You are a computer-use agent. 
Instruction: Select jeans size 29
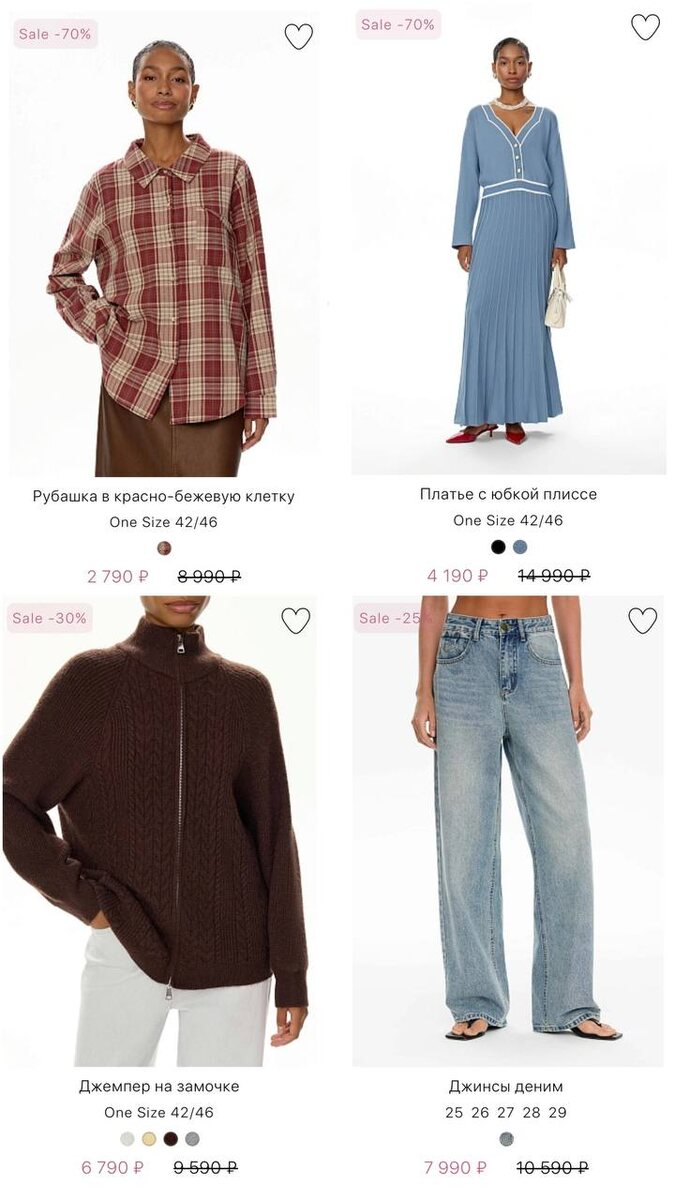coord(558,1112)
